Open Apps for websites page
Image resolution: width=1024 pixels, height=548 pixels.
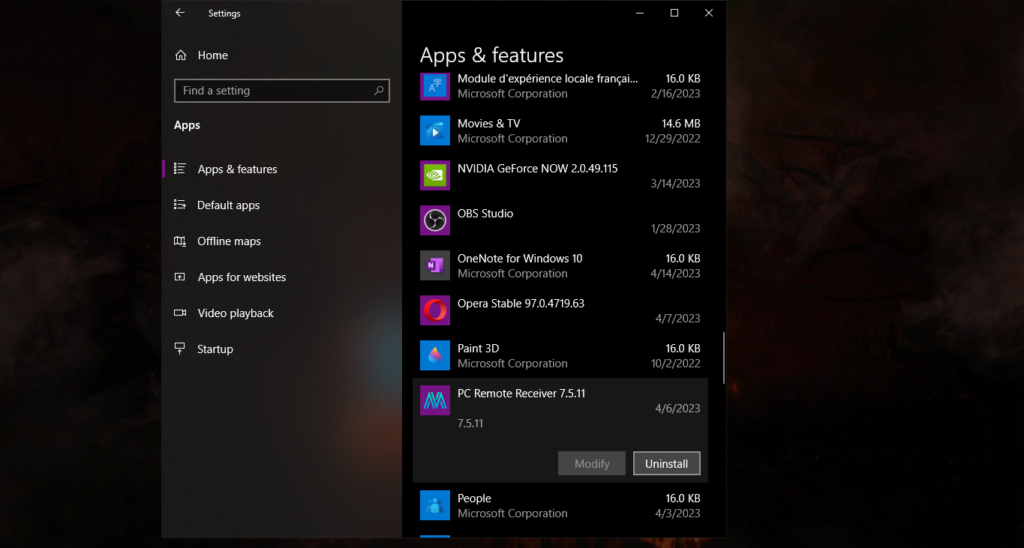pos(242,277)
